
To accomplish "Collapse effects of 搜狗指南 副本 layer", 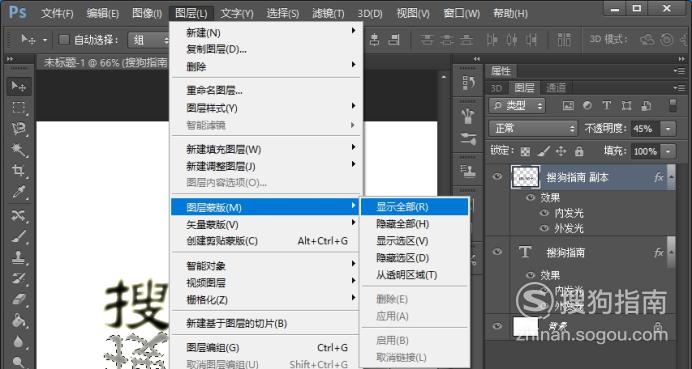I will pos(671,177).
